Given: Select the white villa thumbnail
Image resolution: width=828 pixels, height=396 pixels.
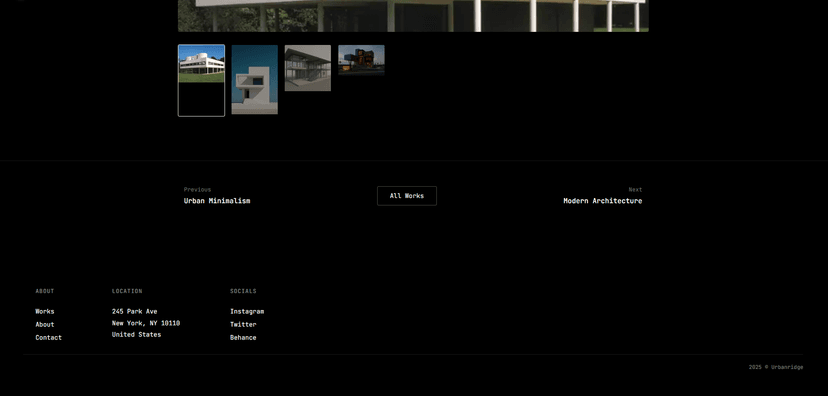Looking at the screenshot, I should click(x=201, y=80).
